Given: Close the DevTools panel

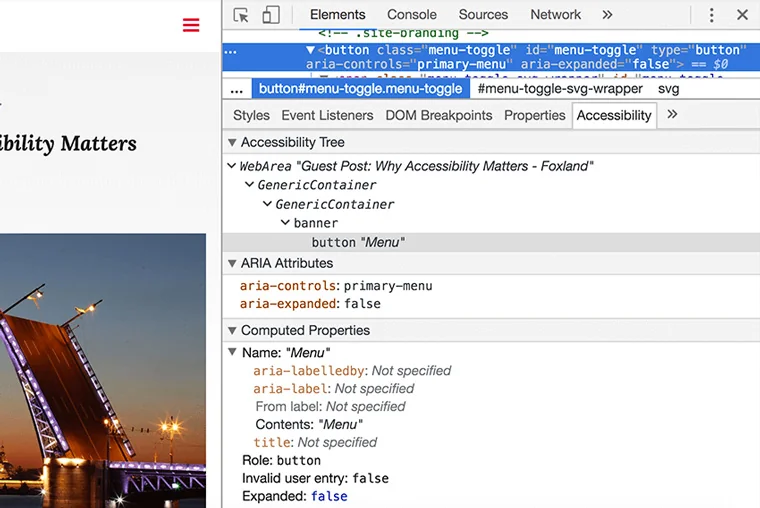Looking at the screenshot, I should pos(742,15).
